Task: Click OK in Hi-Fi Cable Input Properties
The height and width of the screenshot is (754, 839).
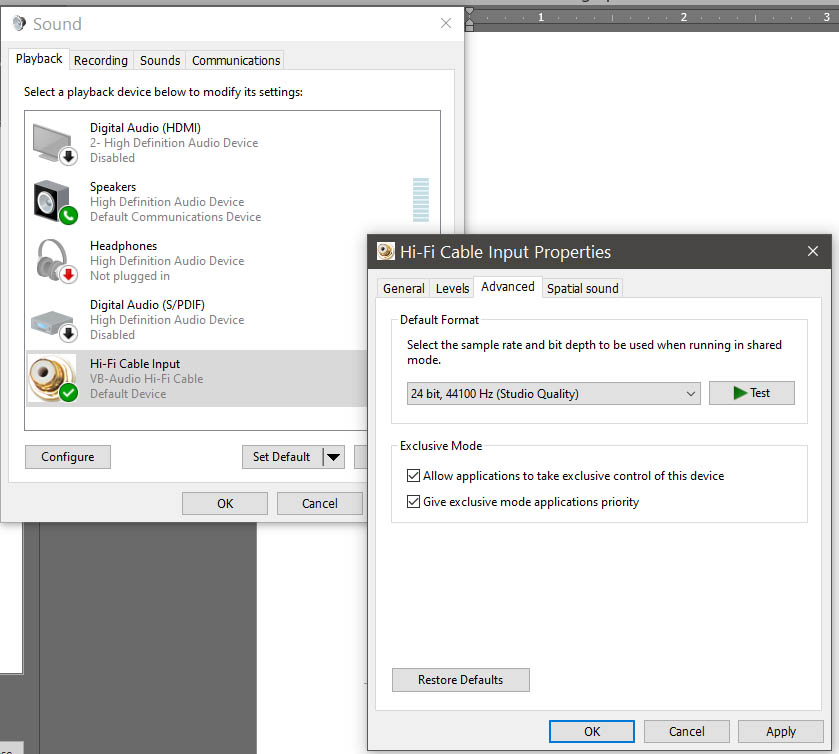Action: (592, 731)
